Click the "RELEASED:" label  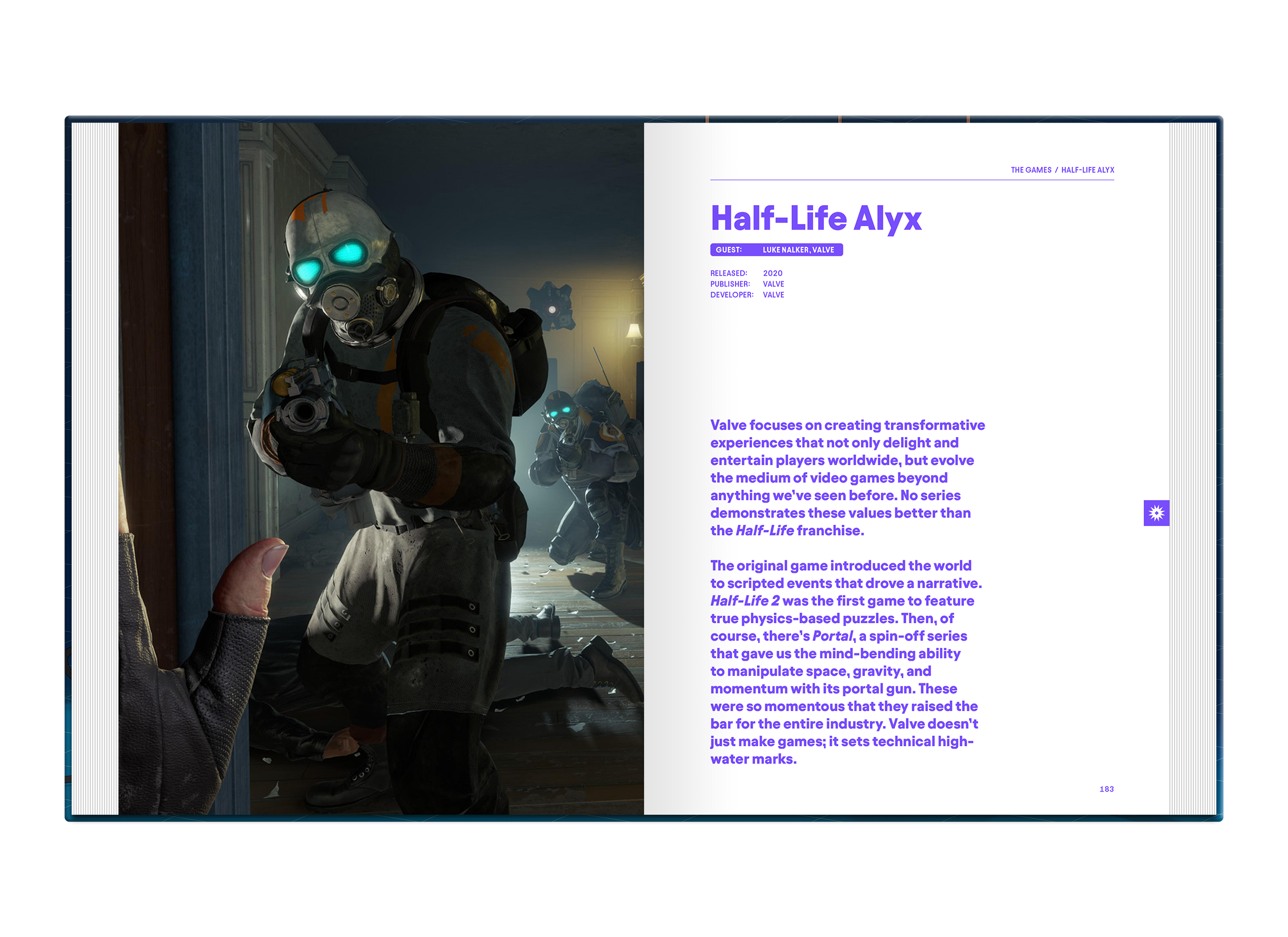(728, 273)
